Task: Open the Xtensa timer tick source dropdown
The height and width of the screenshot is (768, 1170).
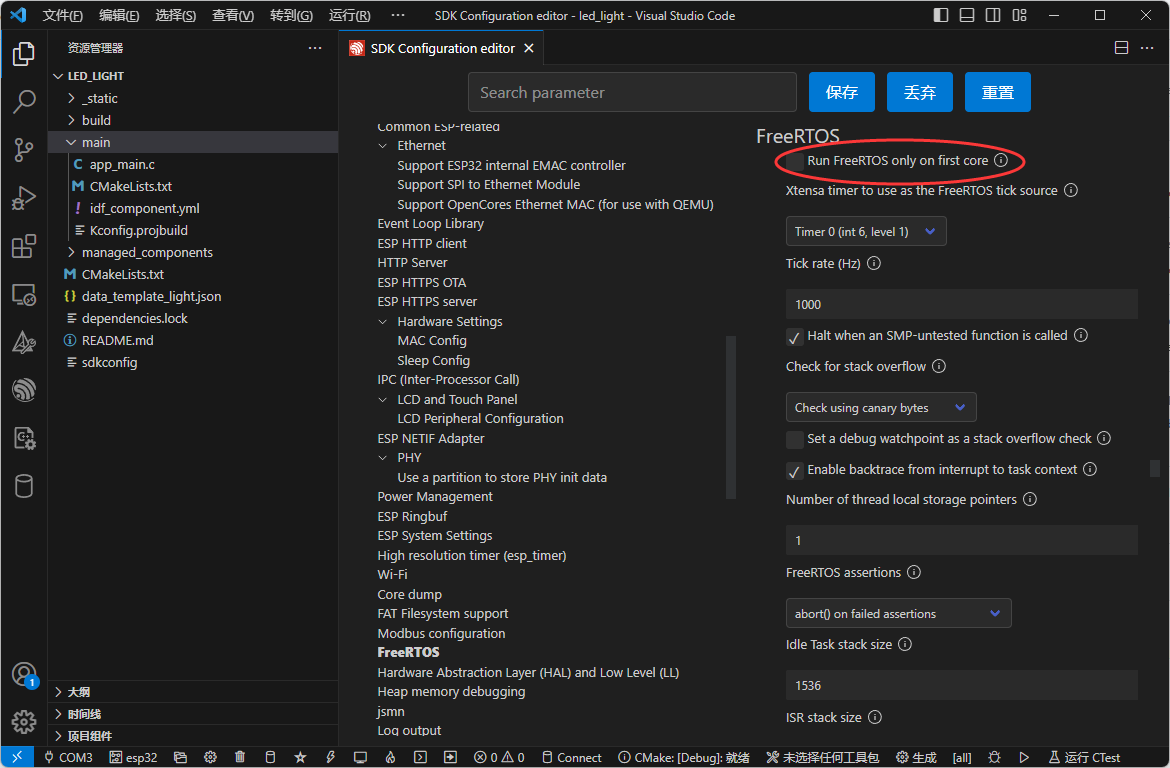Action: 865,231
